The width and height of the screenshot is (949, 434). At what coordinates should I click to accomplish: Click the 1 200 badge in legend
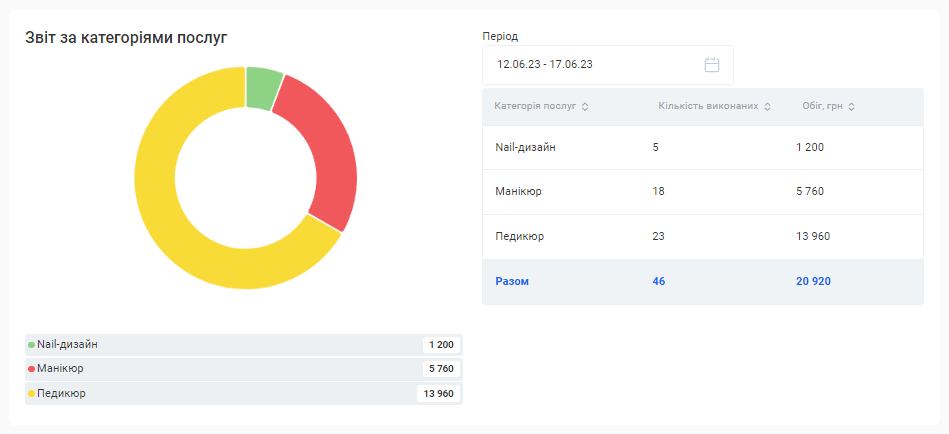[x=441, y=345]
